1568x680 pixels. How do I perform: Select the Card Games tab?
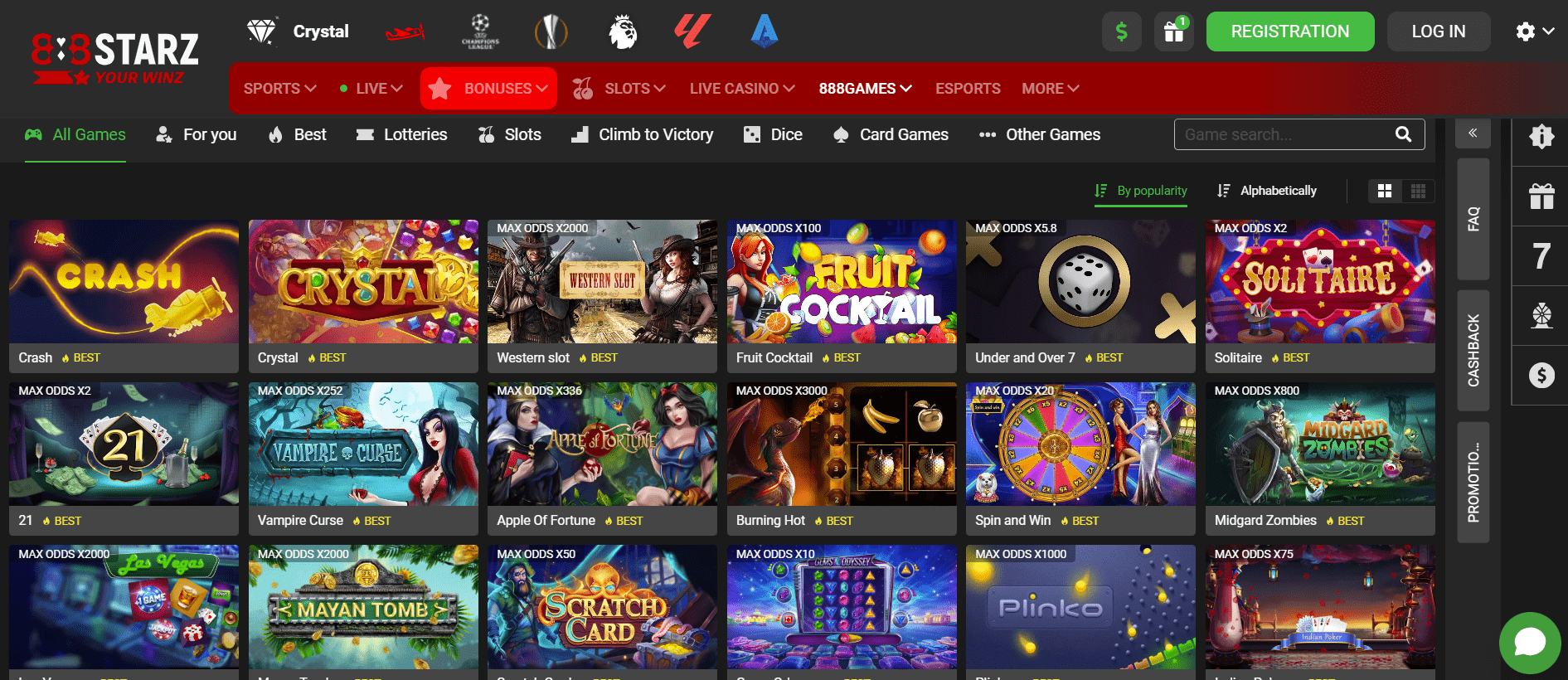tap(891, 134)
